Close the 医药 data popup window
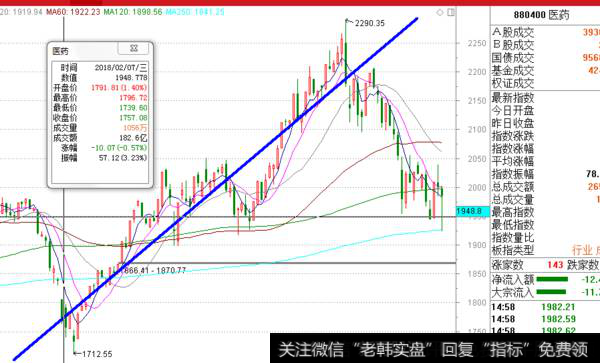The image size is (600, 363). pos(134,49)
